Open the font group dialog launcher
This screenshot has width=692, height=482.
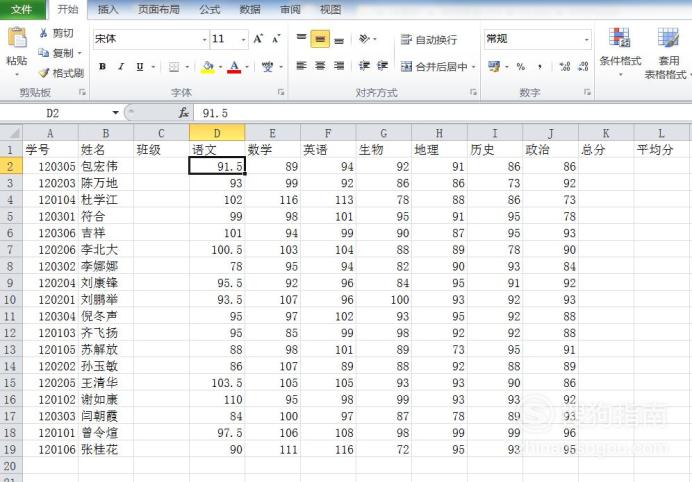point(281,92)
